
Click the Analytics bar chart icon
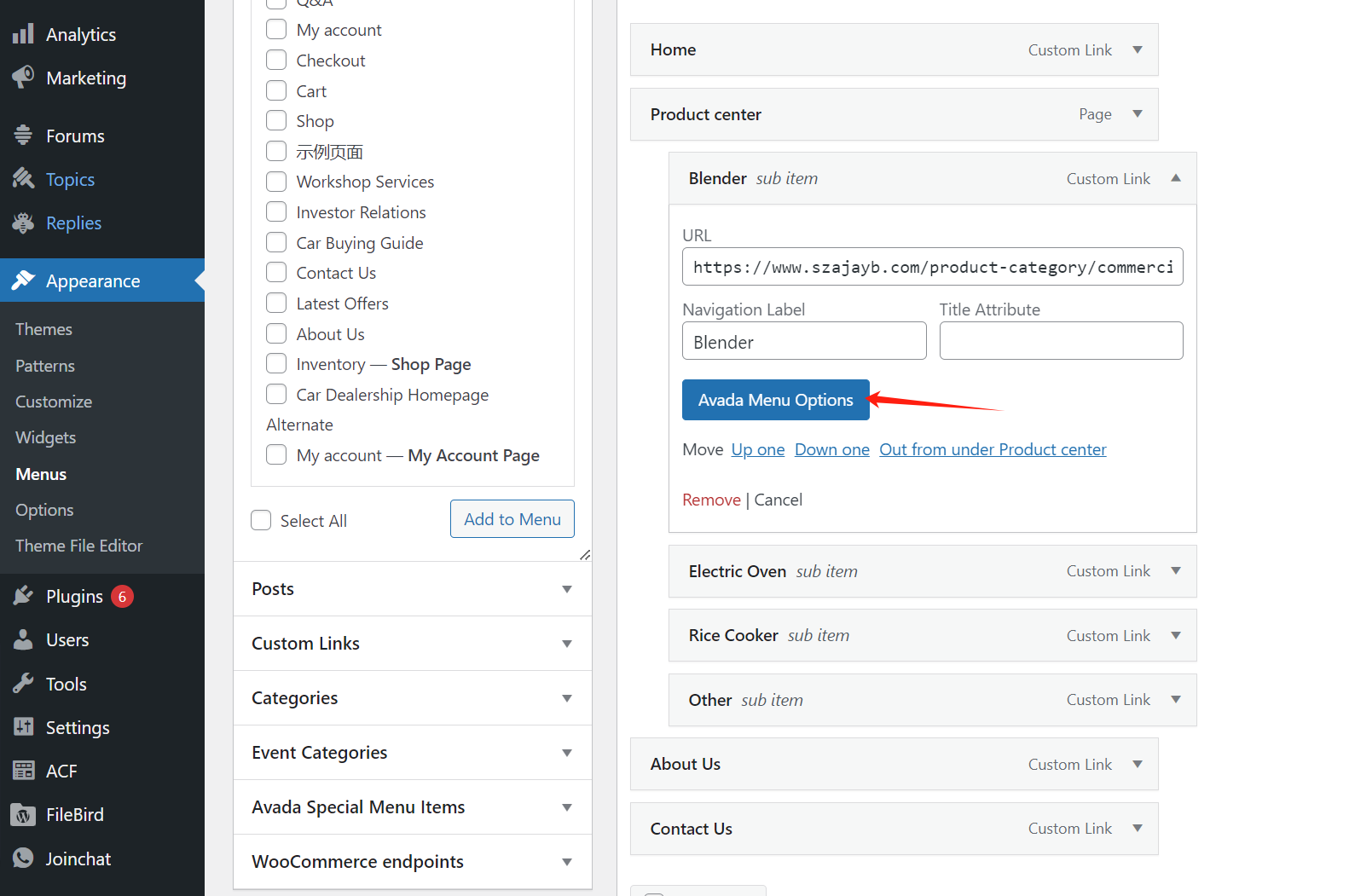[x=23, y=34]
